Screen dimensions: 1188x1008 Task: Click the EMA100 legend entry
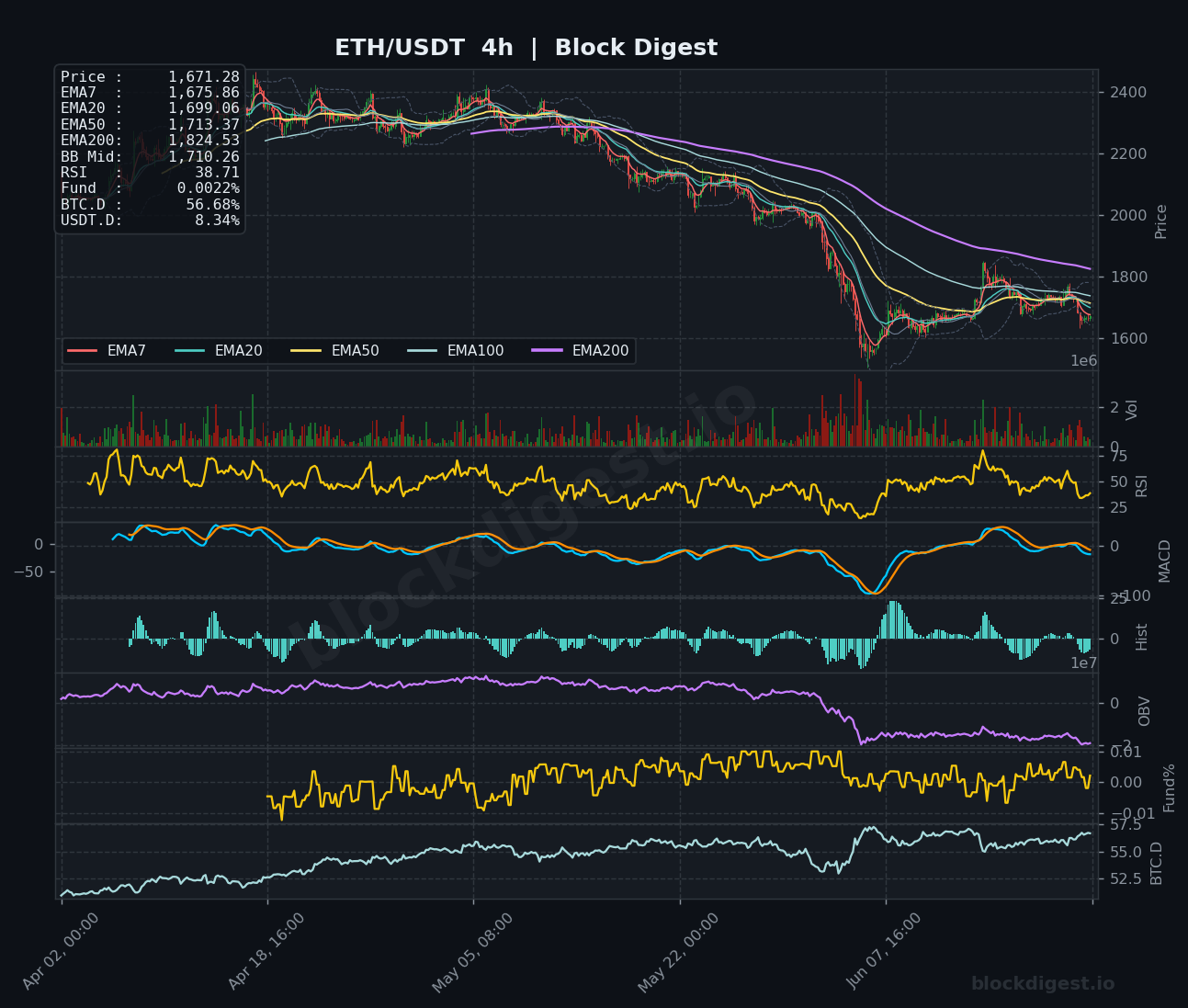tap(456, 351)
